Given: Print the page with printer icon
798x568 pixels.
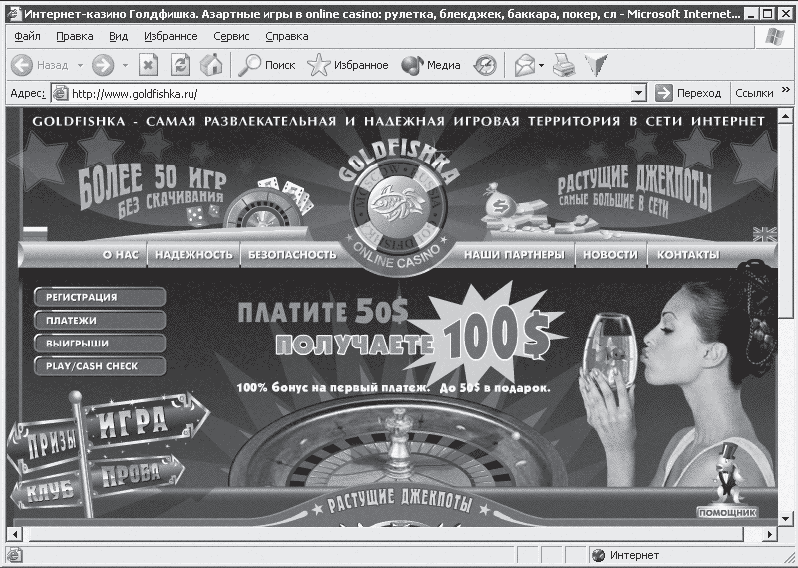Looking at the screenshot, I should coord(565,65).
